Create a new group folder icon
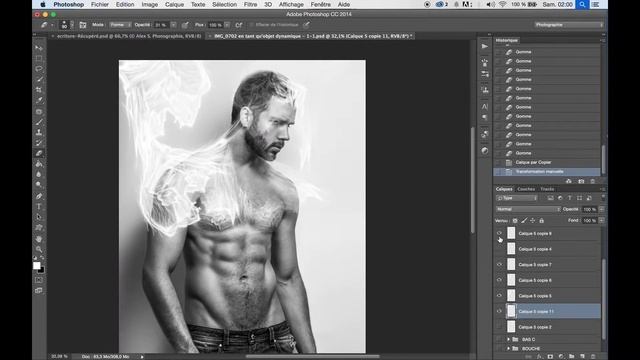 click(571, 356)
